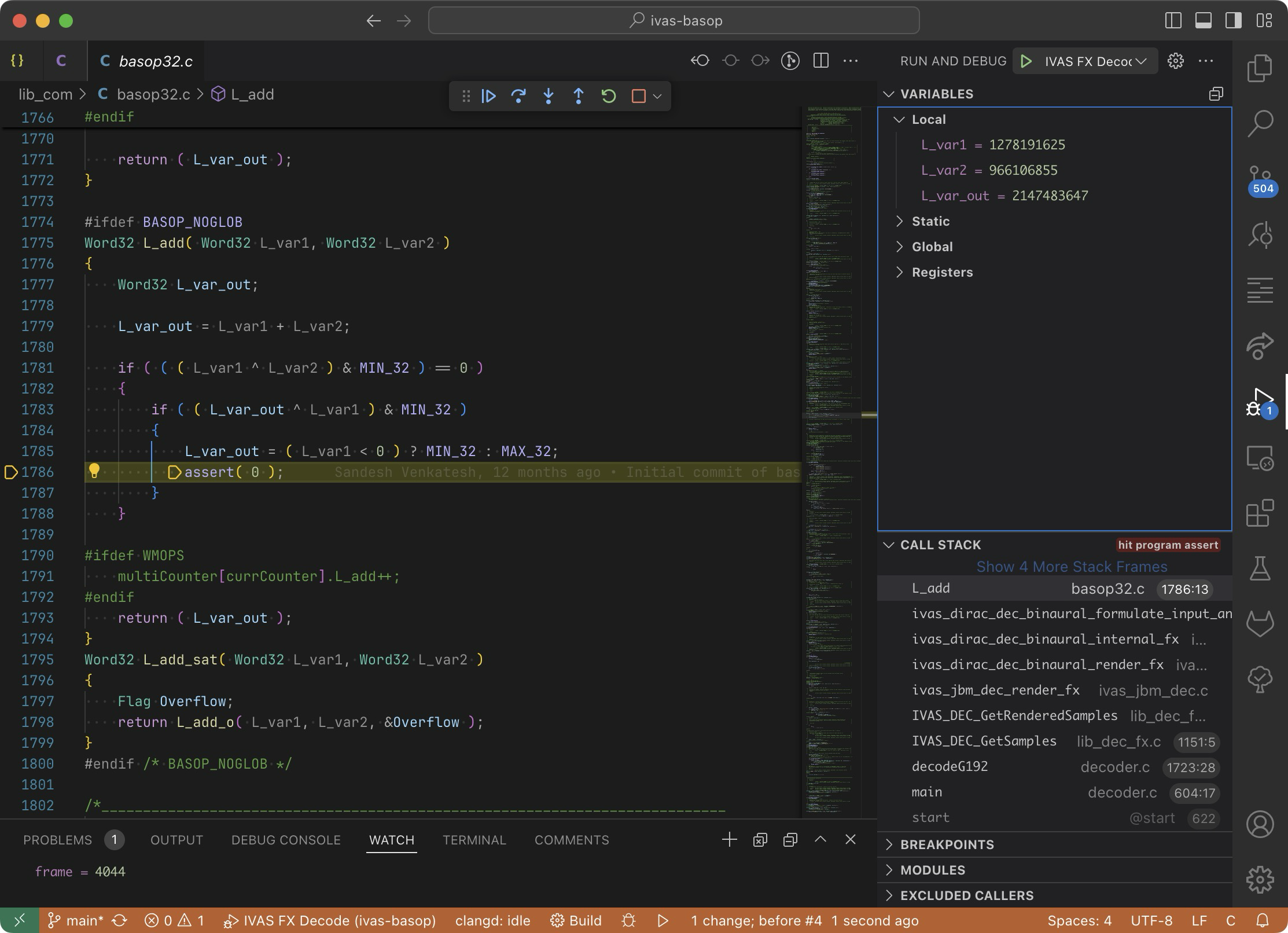Switch to the DEBUG CONSOLE tab
Viewport: 1288px width, 933px height.
tap(286, 840)
